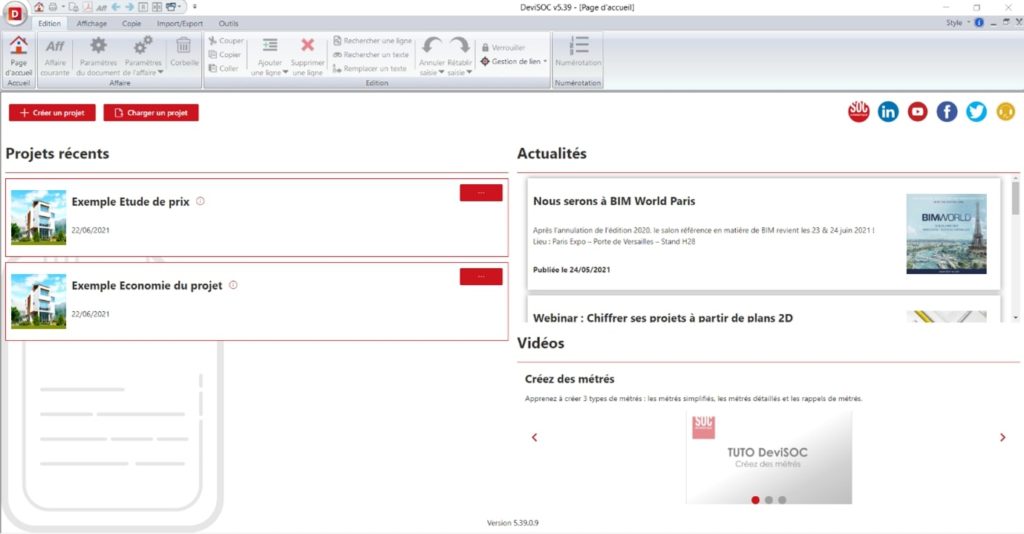1024x534 pixels.
Task: Click the Copier ribbon command
Action: tap(225, 54)
